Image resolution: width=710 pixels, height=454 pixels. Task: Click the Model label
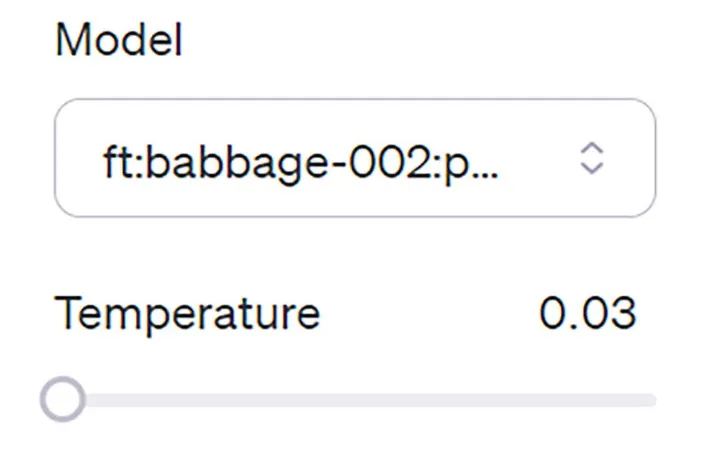point(118,42)
